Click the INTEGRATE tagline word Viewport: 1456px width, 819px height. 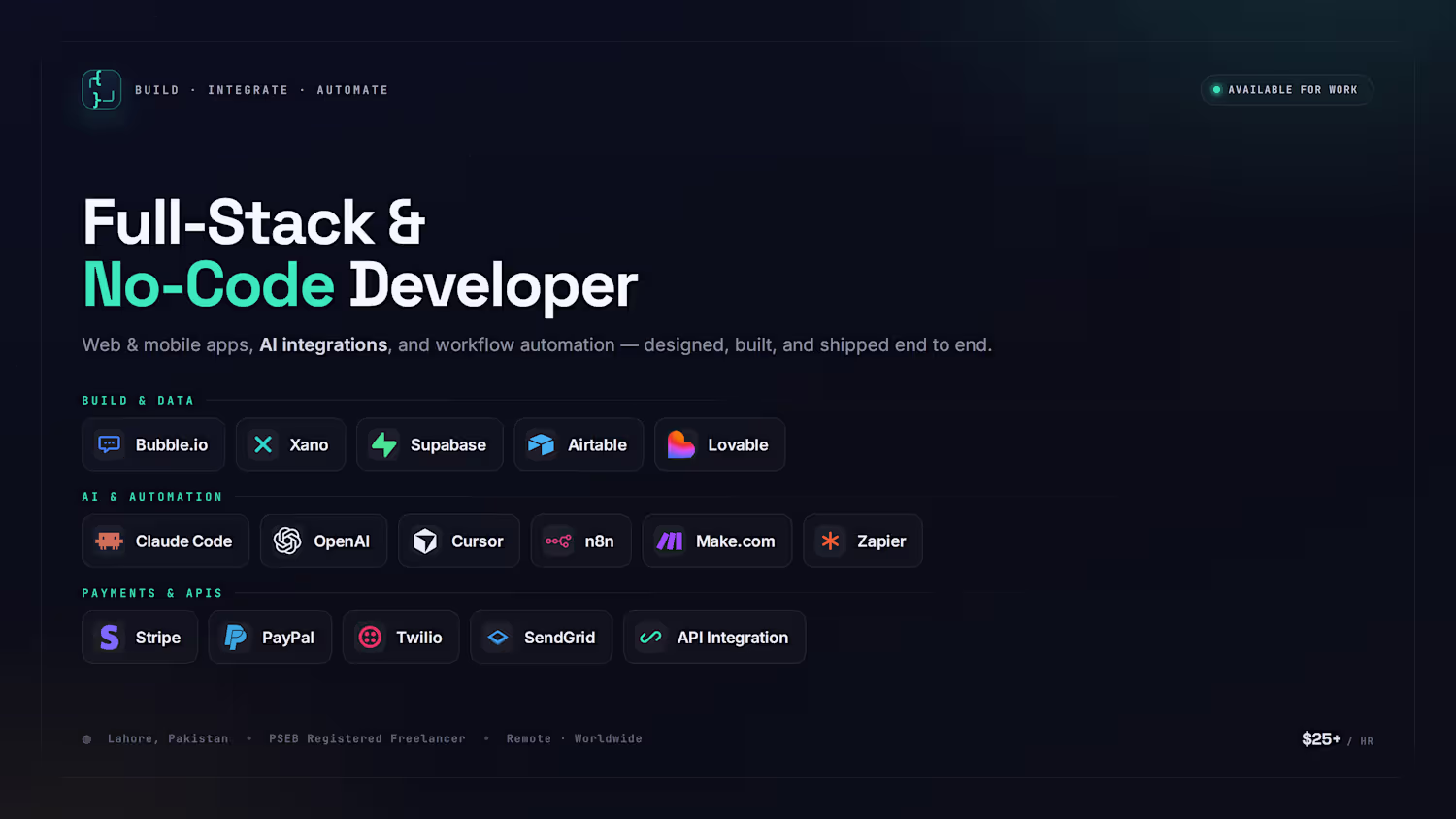(248, 89)
